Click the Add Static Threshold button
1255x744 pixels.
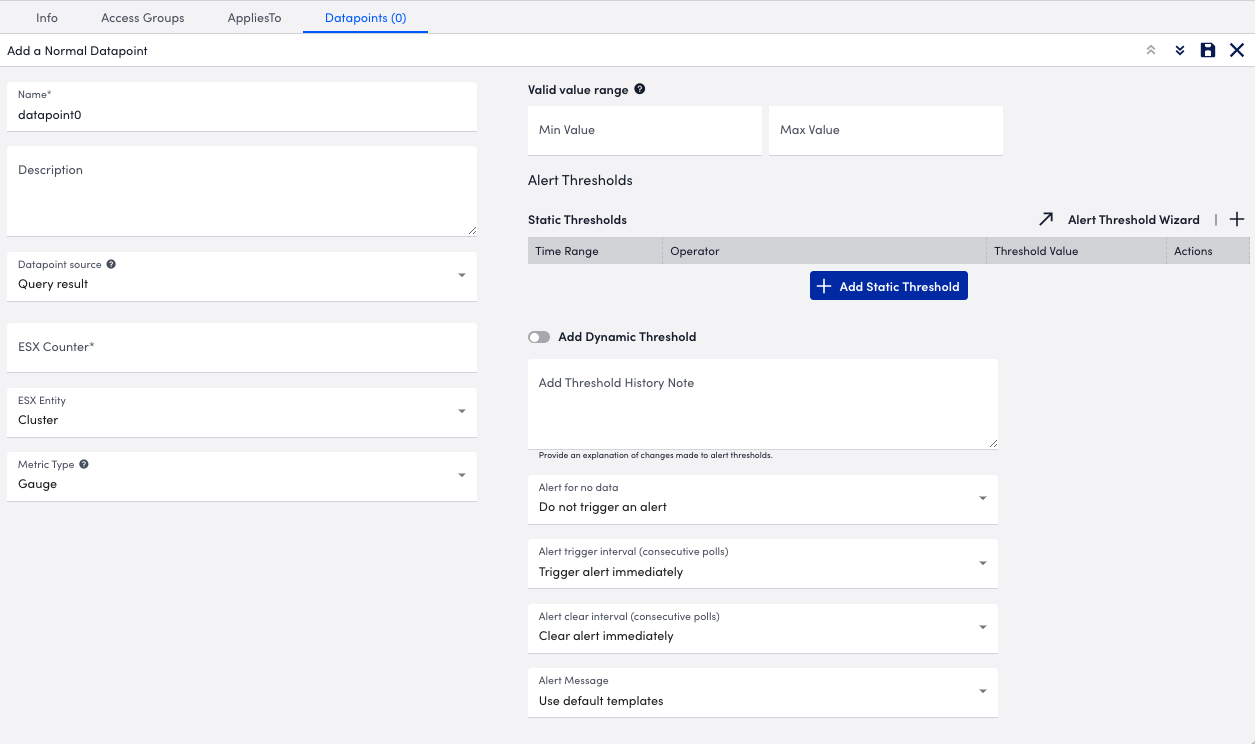click(x=888, y=287)
